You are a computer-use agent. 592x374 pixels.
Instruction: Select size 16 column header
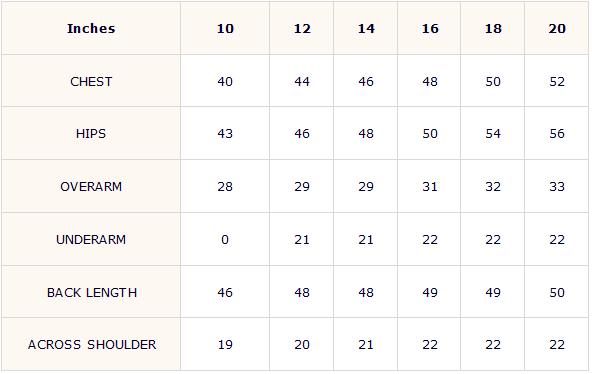pyautogui.click(x=430, y=29)
